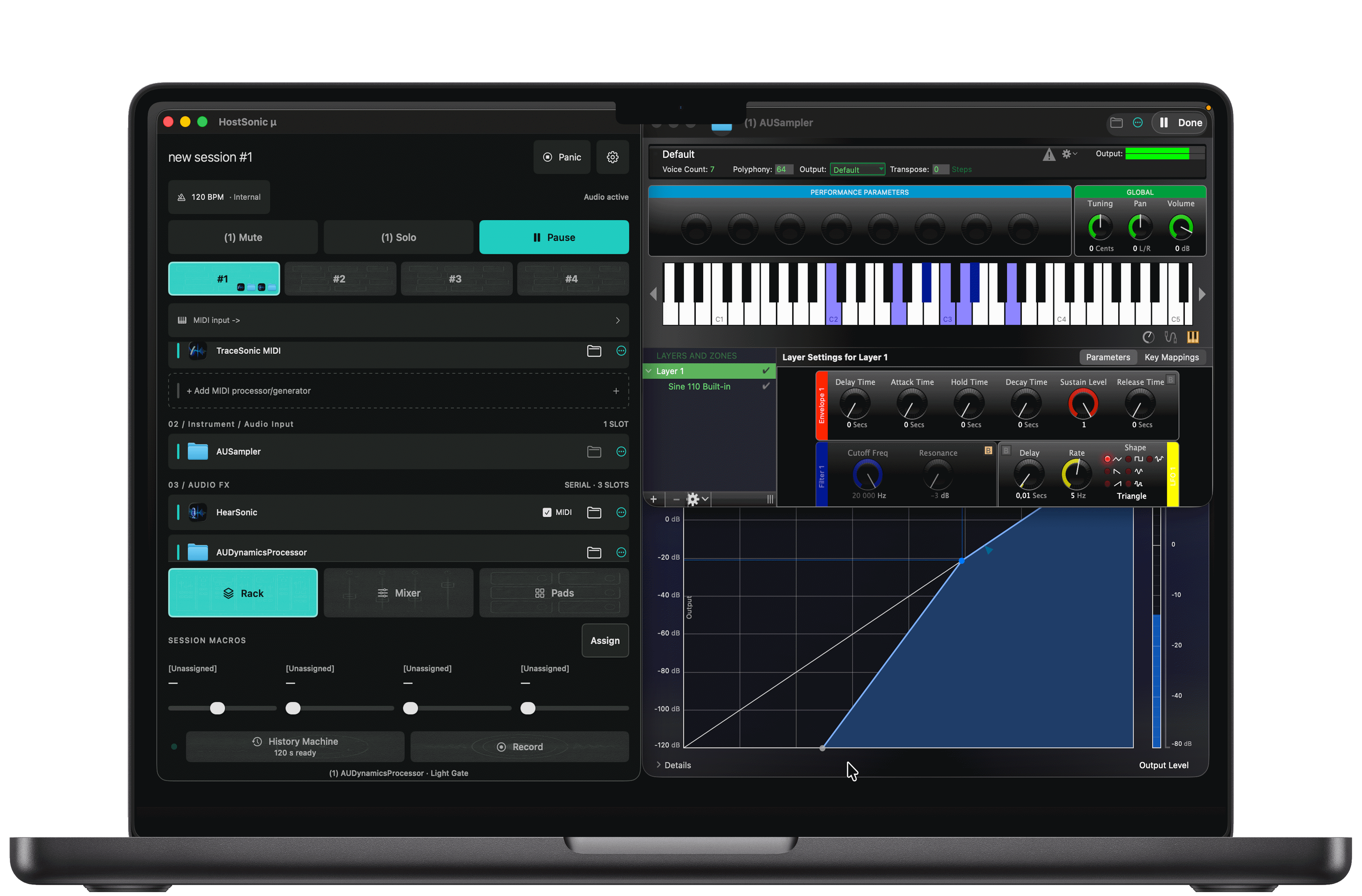
Task: Click the warning triangle in AUSampler header
Action: tap(1048, 155)
